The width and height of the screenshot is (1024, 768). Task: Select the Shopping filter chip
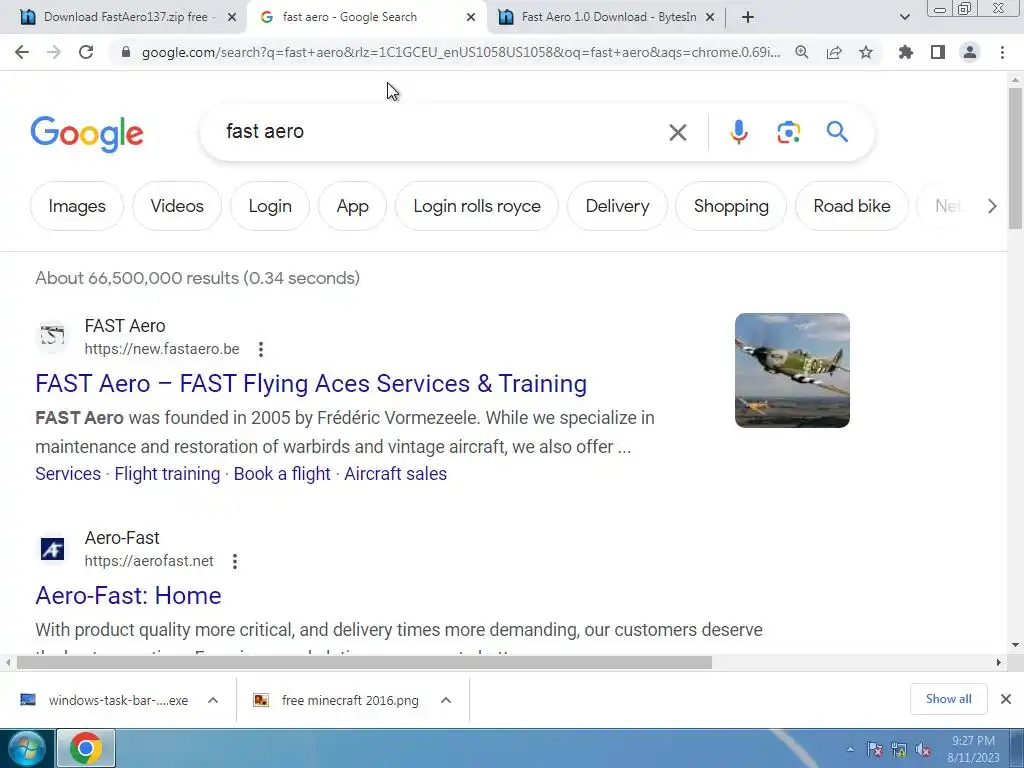click(x=731, y=206)
